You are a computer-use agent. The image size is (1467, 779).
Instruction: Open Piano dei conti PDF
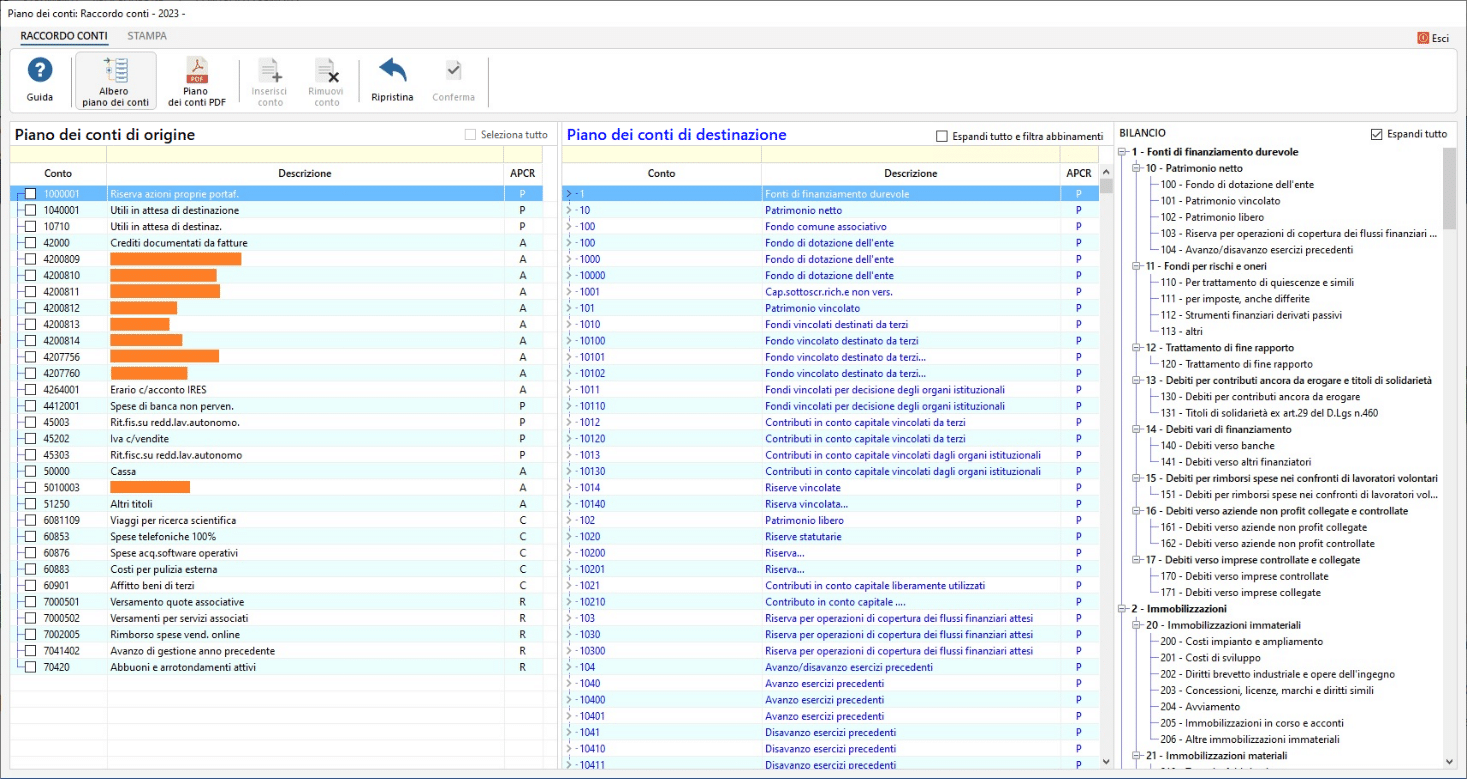coord(196,71)
